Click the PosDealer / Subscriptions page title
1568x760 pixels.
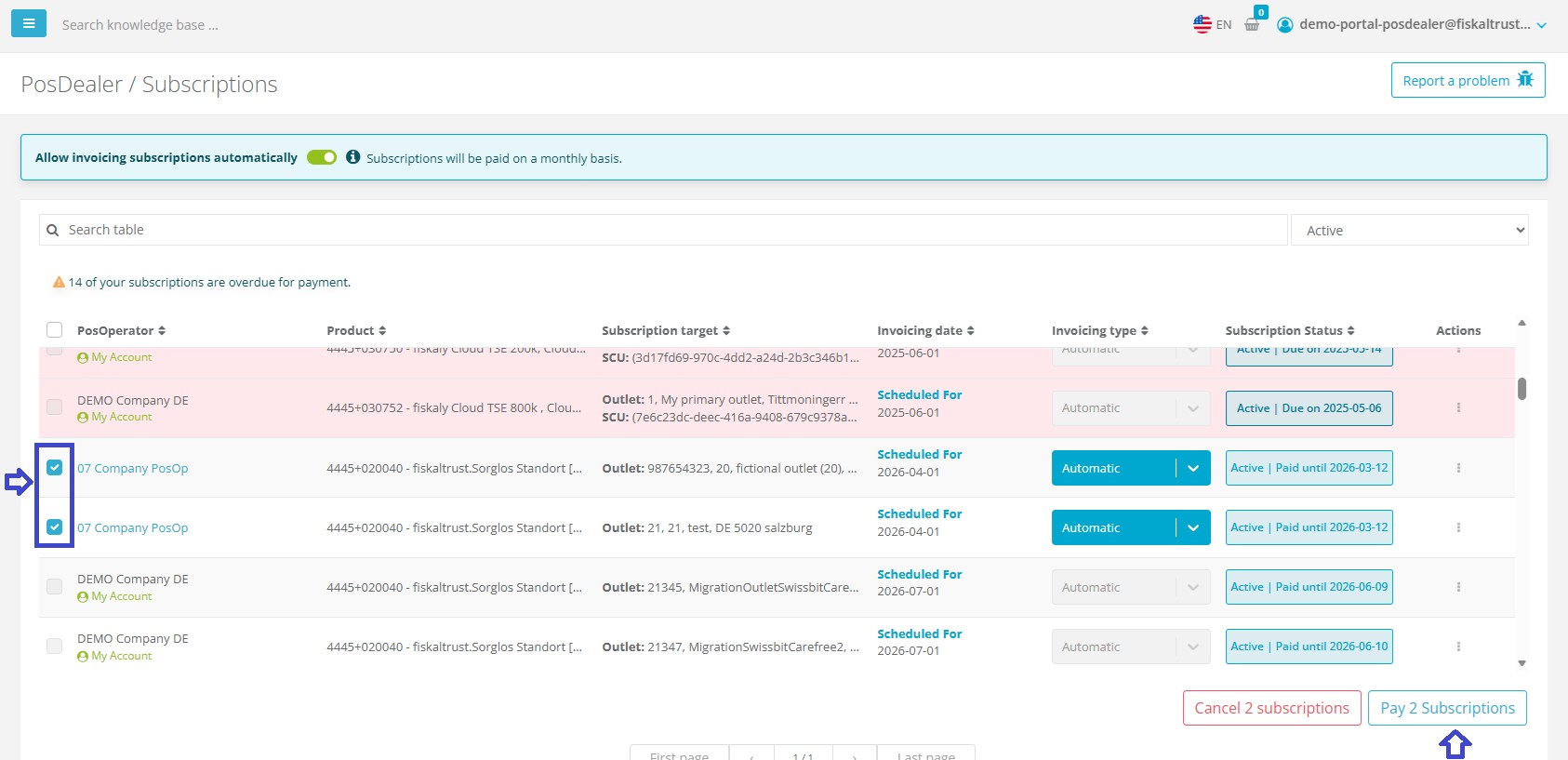[149, 84]
